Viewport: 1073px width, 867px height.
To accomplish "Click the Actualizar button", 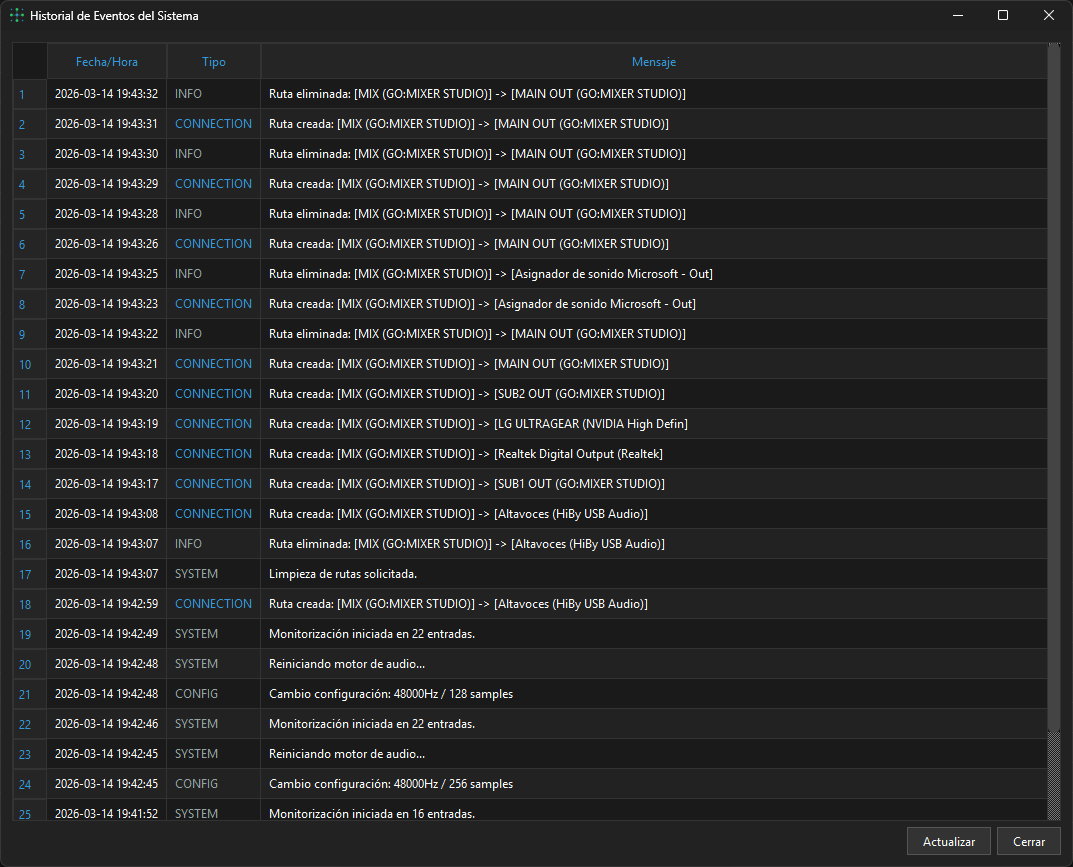I will tap(948, 841).
